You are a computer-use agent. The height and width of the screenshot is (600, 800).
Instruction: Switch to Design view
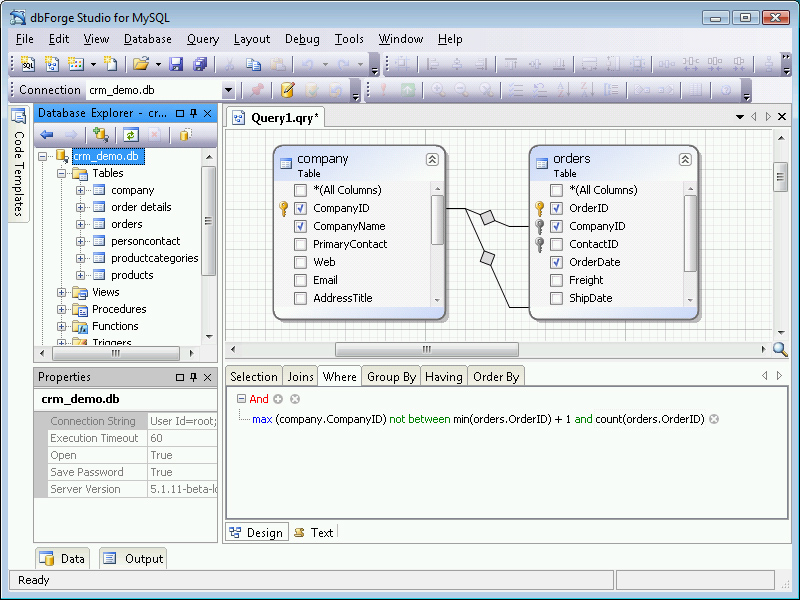coord(257,533)
